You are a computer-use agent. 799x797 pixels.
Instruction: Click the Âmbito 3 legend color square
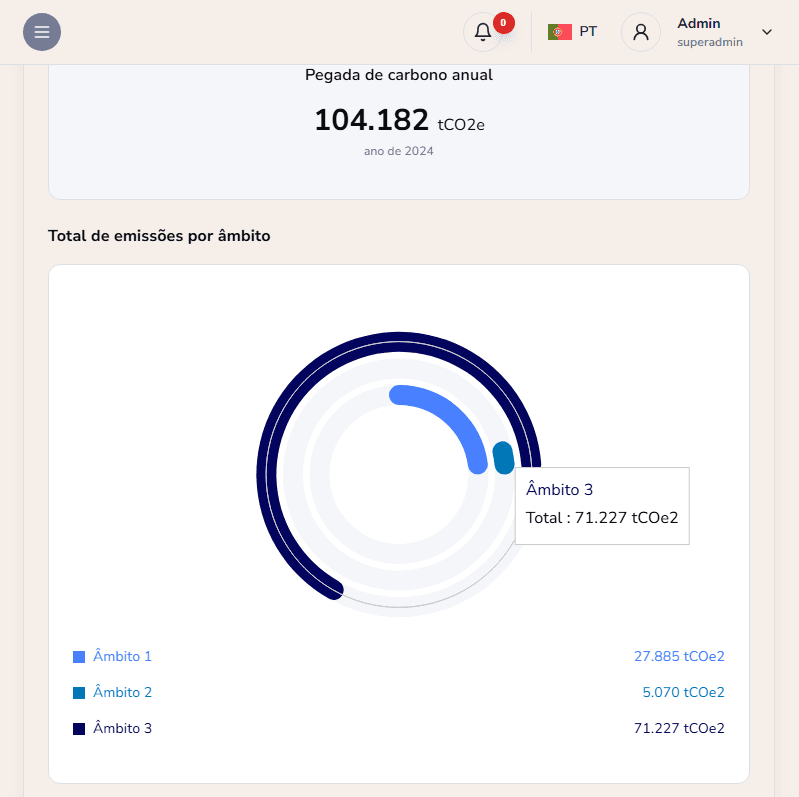pos(79,729)
